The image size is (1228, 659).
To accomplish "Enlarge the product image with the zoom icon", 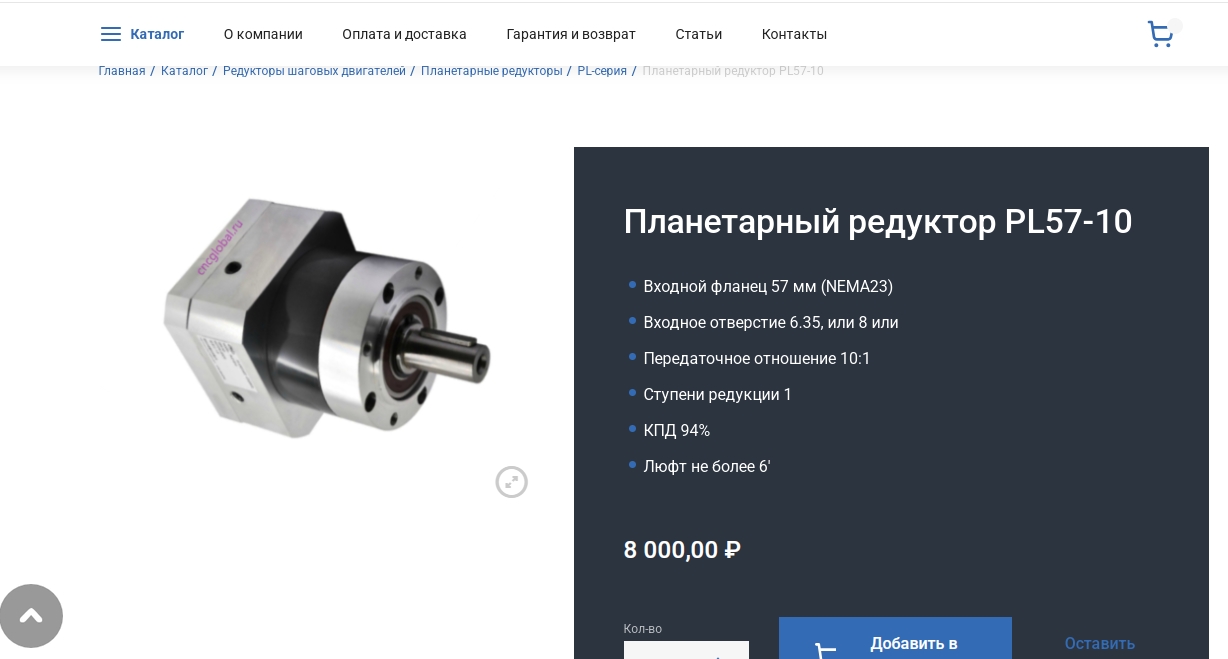I will (511, 482).
